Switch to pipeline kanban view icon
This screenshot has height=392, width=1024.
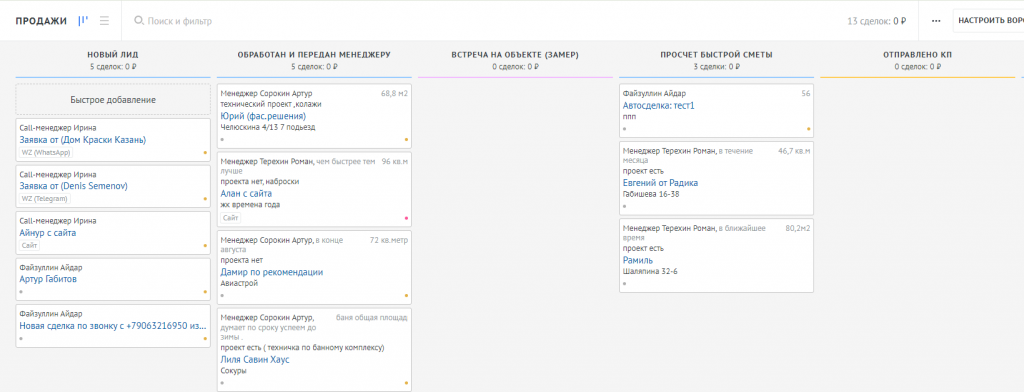click(x=83, y=21)
